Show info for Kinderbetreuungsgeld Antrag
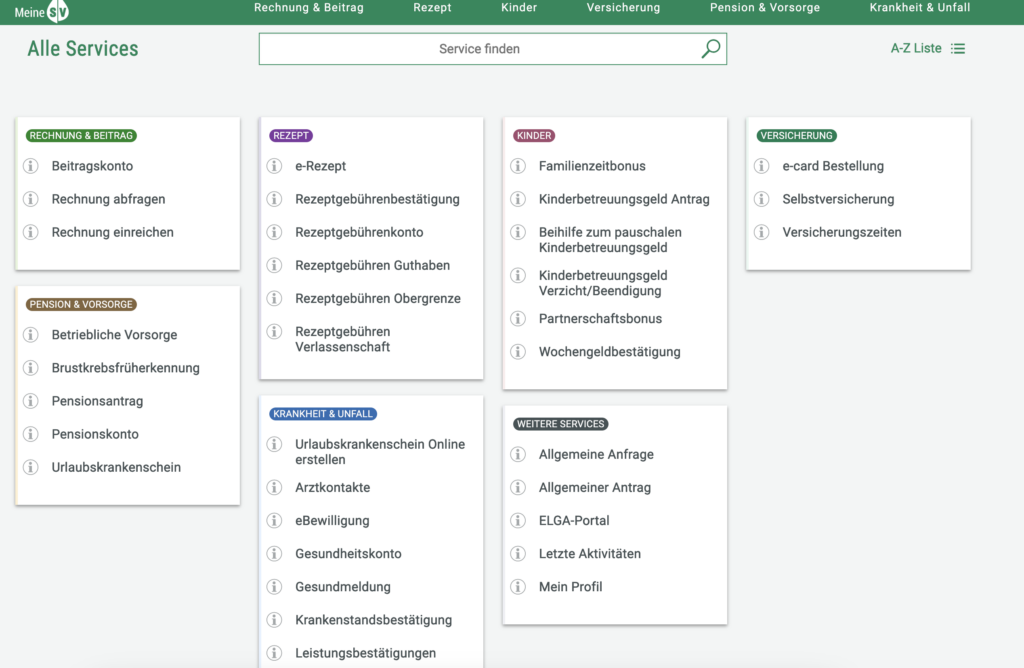1024x668 pixels. [518, 199]
